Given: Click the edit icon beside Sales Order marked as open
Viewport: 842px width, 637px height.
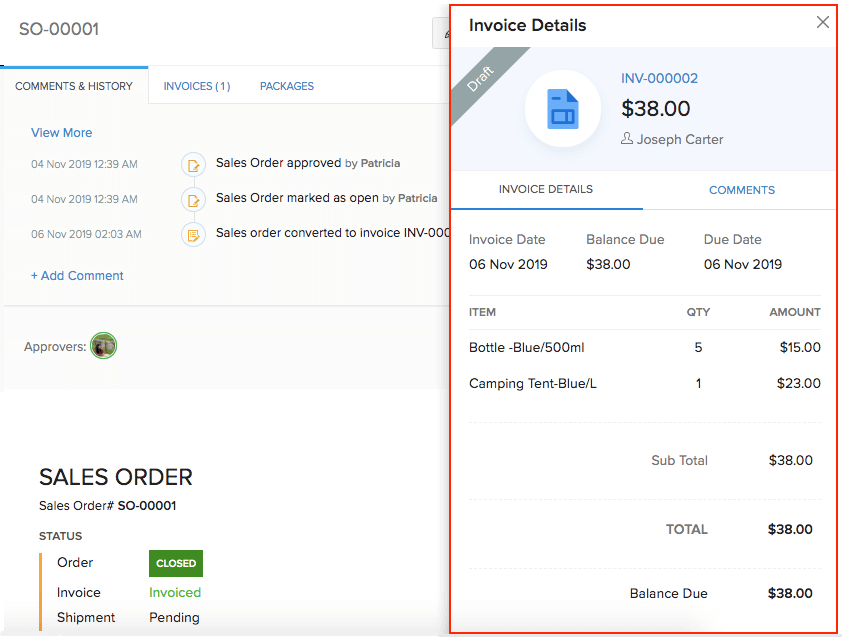Looking at the screenshot, I should click(x=193, y=198).
